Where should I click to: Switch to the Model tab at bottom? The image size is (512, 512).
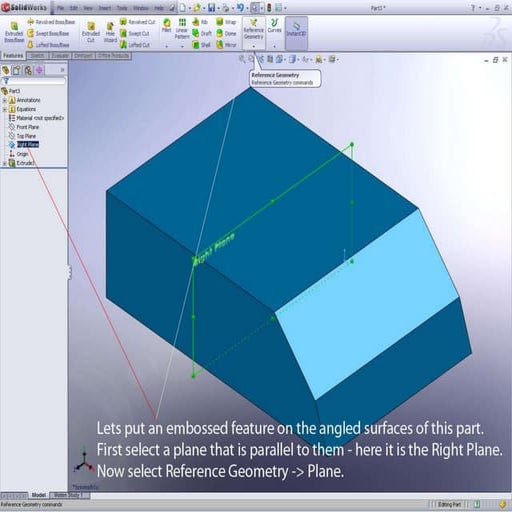[39, 495]
